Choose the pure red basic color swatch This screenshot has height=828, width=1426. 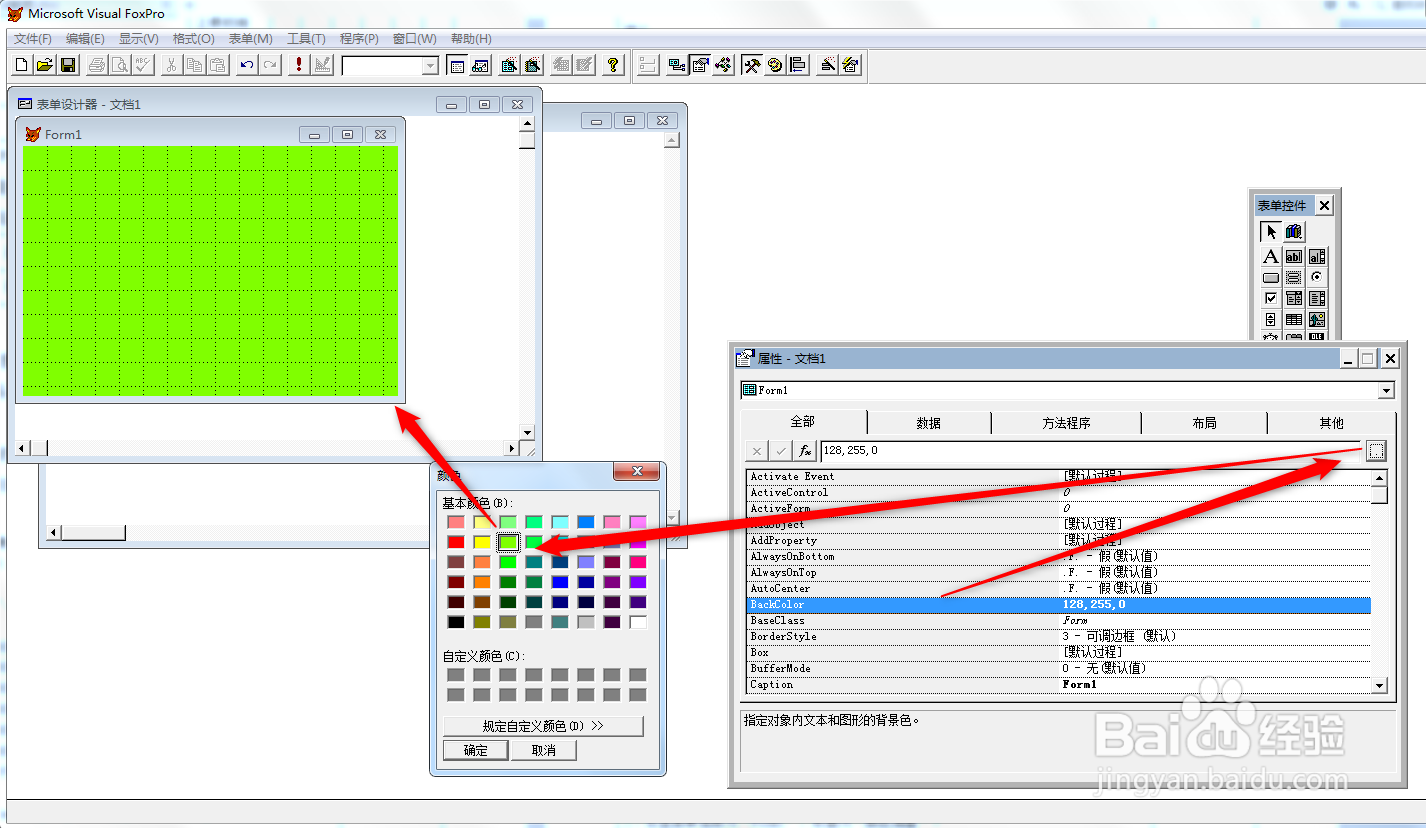click(x=456, y=542)
